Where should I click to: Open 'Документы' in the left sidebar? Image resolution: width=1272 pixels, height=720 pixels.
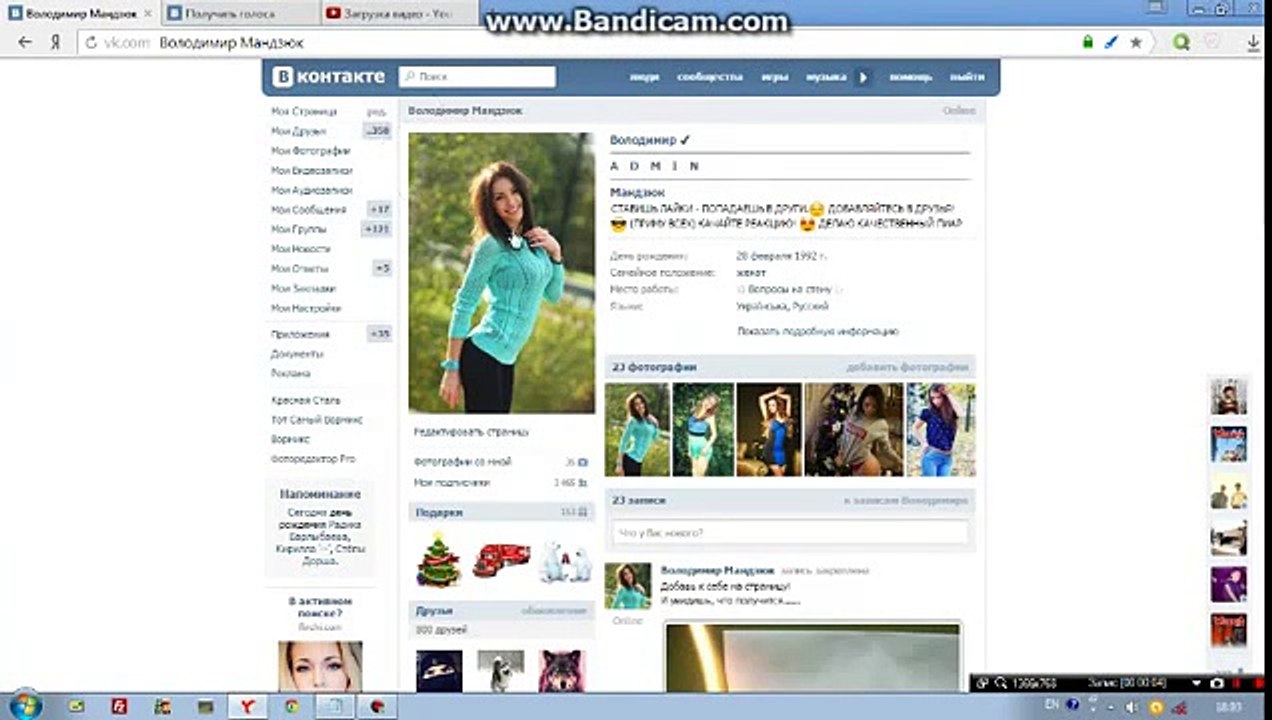297,354
